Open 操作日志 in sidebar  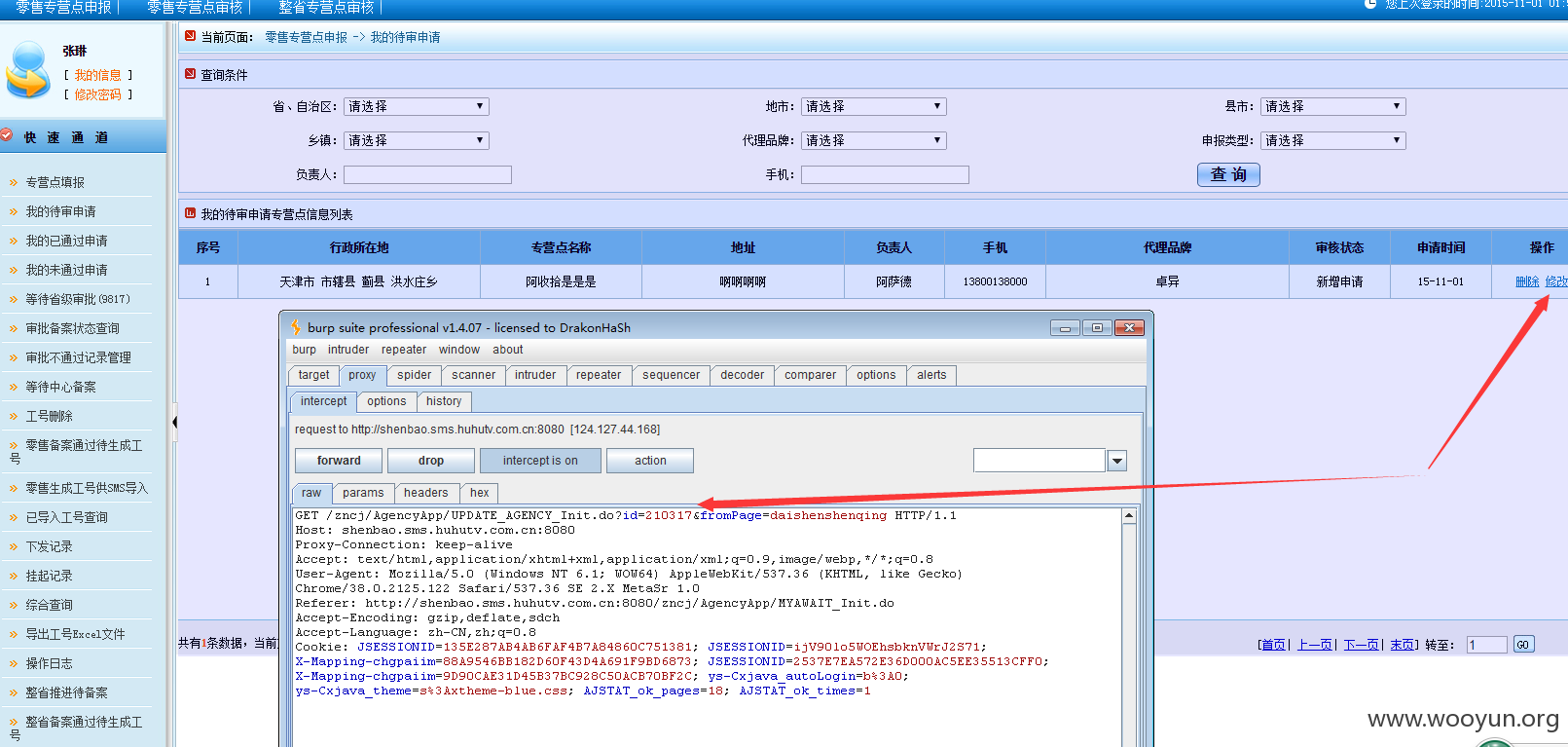tap(49, 663)
